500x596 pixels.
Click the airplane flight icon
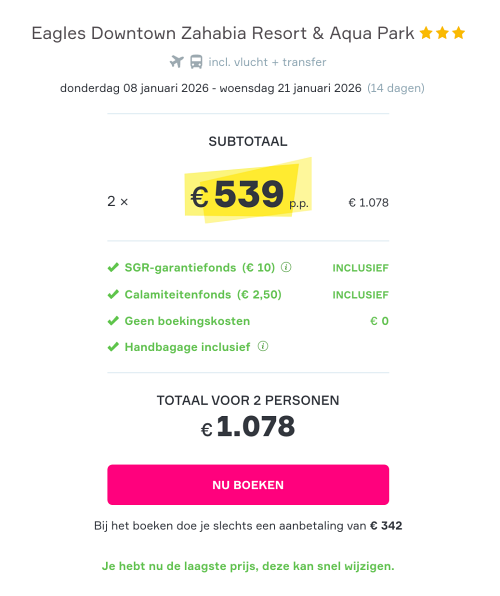(x=176, y=62)
